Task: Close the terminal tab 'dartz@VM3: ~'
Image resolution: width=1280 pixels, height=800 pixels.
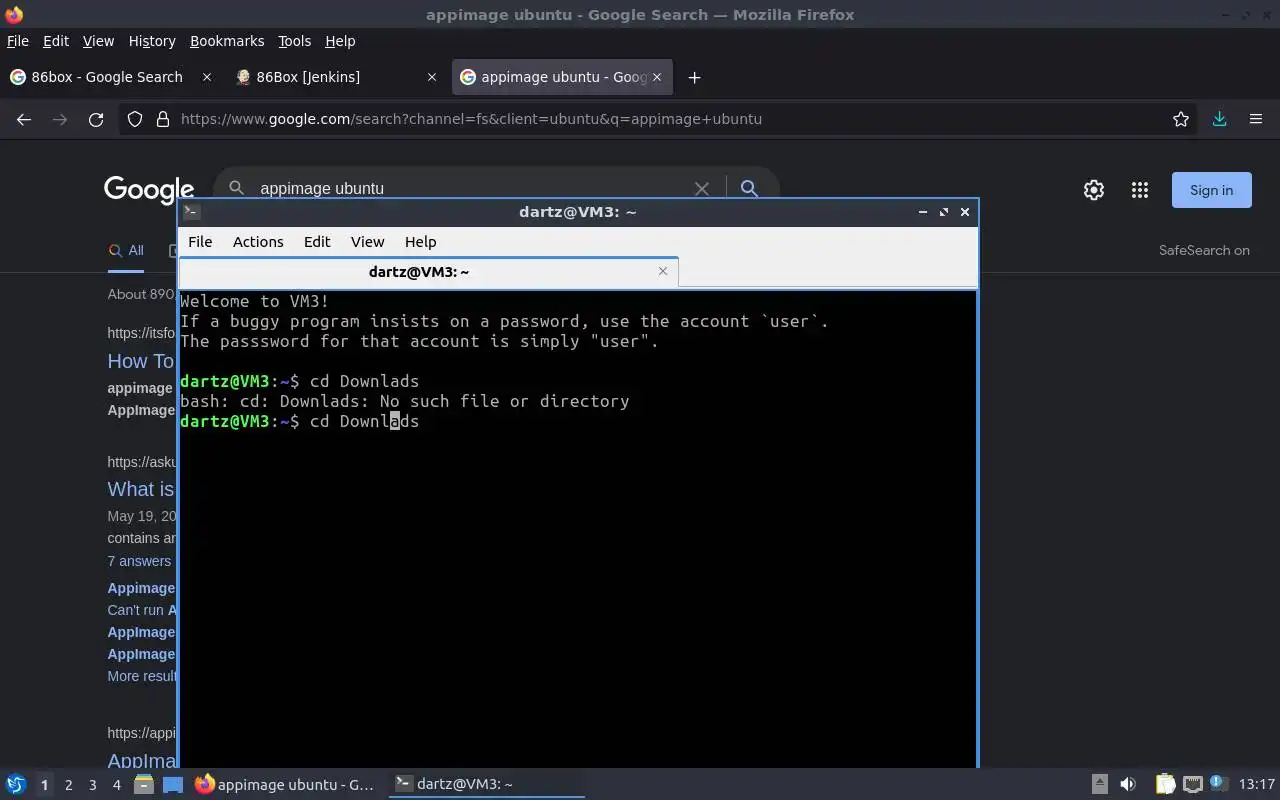Action: 663,271
